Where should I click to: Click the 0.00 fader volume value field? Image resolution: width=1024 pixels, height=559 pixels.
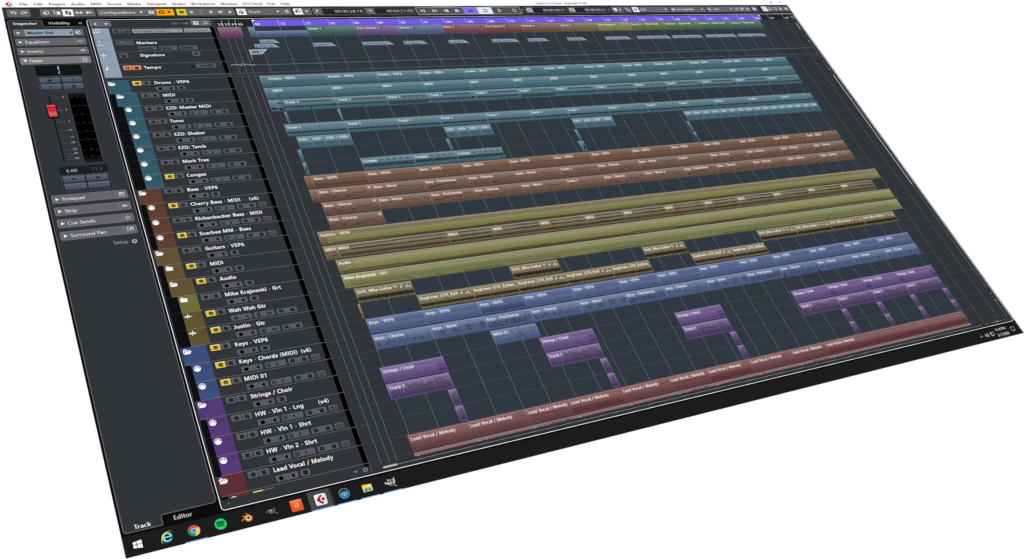click(72, 170)
